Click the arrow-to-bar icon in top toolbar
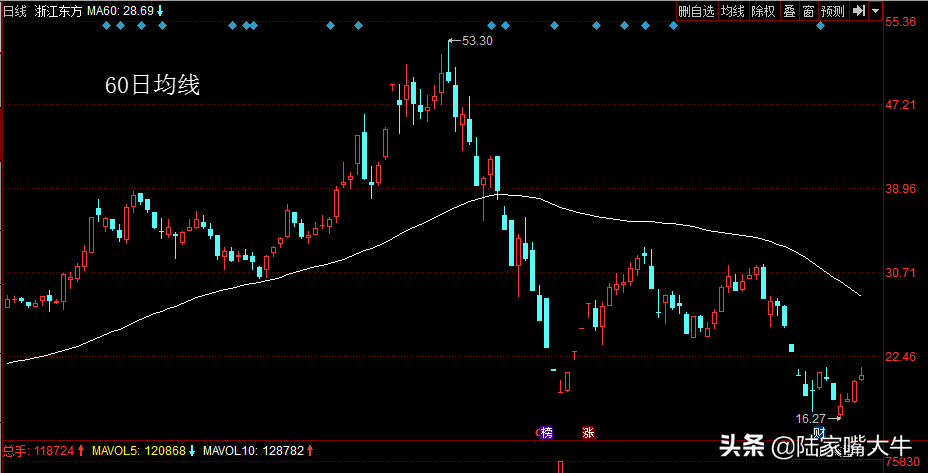This screenshot has width=928, height=473. point(859,11)
